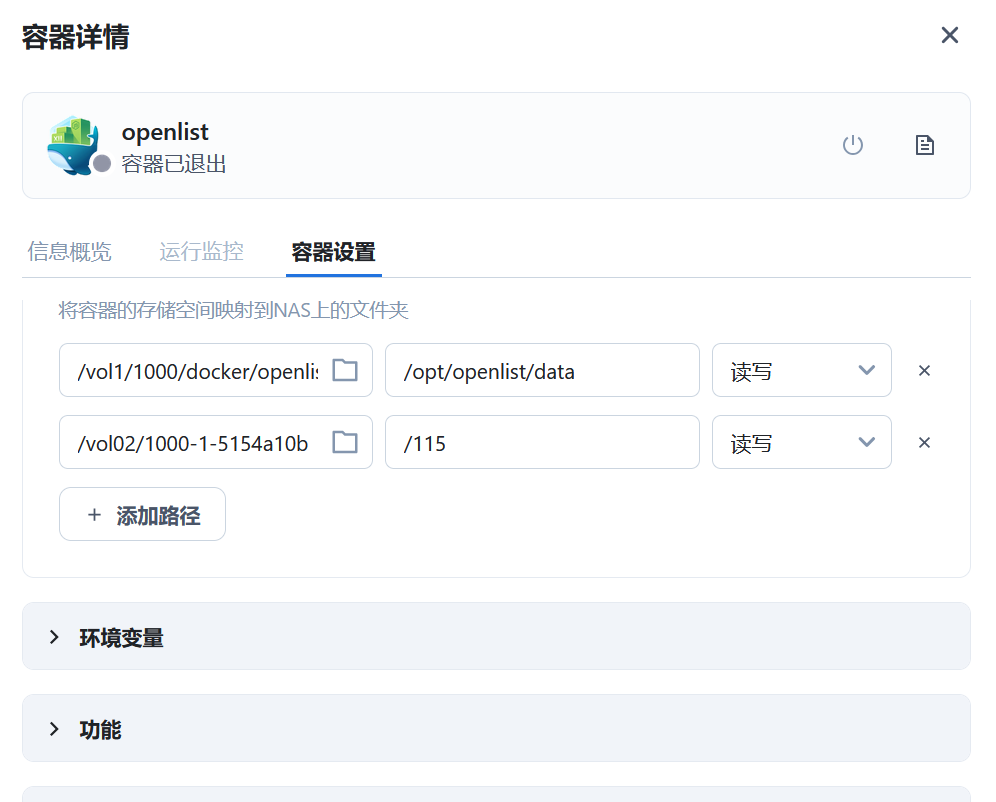
Task: Switch to 运行监控 tab
Action: (x=201, y=251)
